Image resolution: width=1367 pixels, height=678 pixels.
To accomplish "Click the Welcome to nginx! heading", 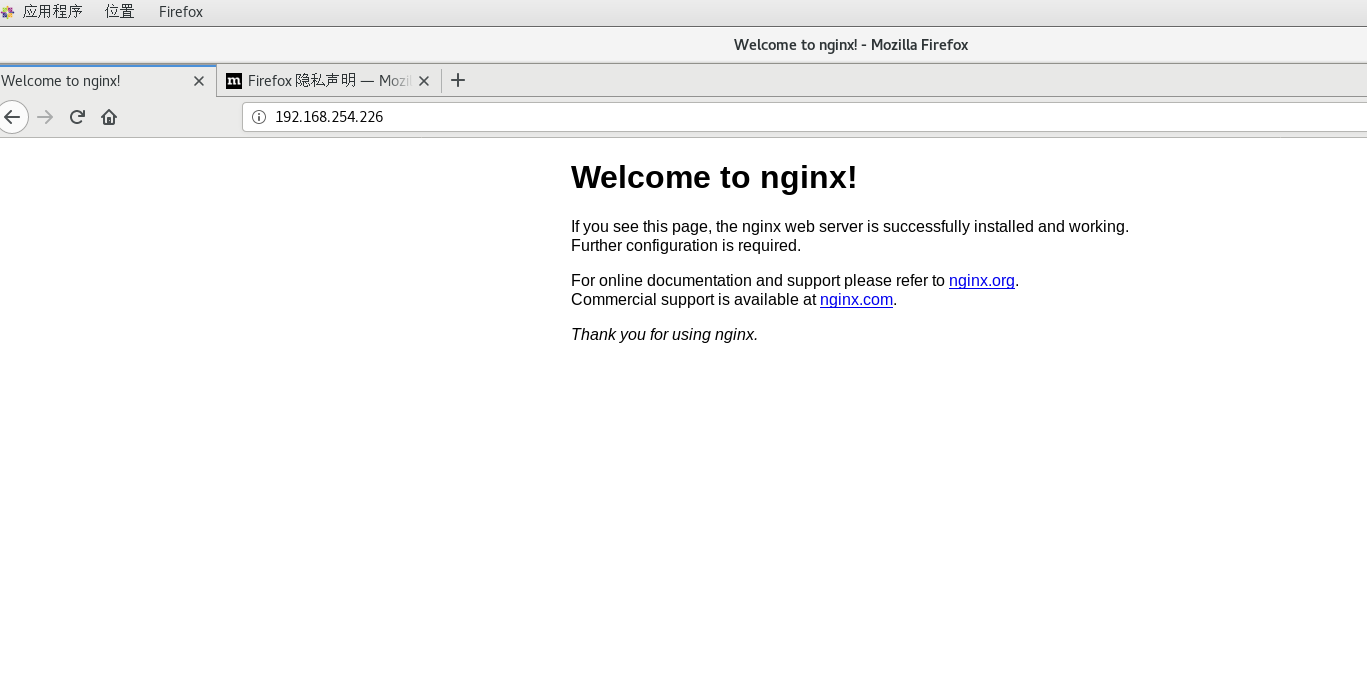I will pos(714,177).
